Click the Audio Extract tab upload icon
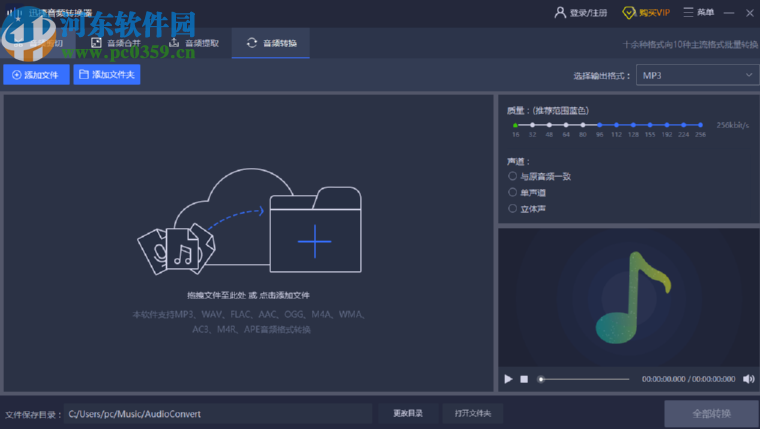The image size is (760, 429). 174,43
